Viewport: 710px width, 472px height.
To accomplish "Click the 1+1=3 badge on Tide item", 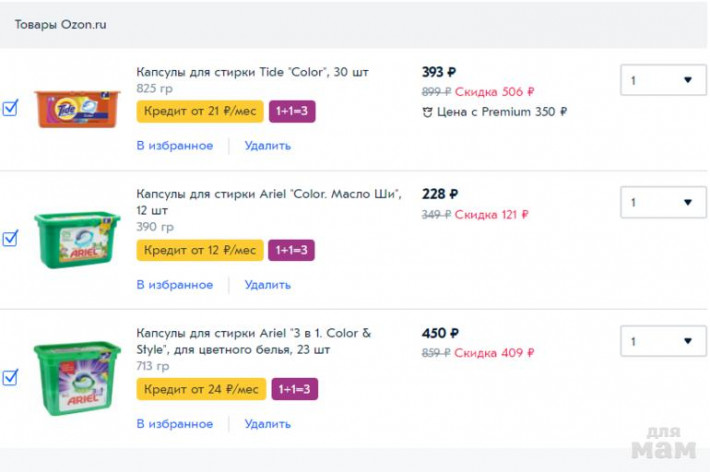I will pos(292,111).
